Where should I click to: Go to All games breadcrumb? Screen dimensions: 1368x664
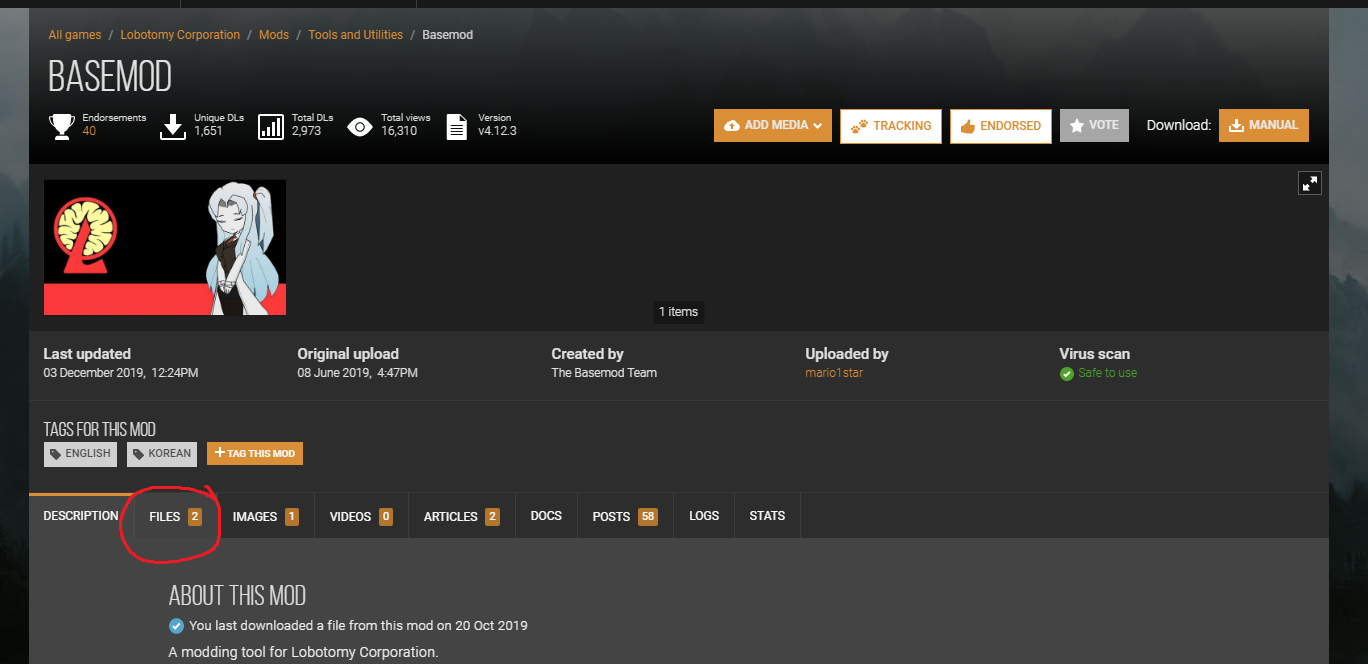coord(75,35)
